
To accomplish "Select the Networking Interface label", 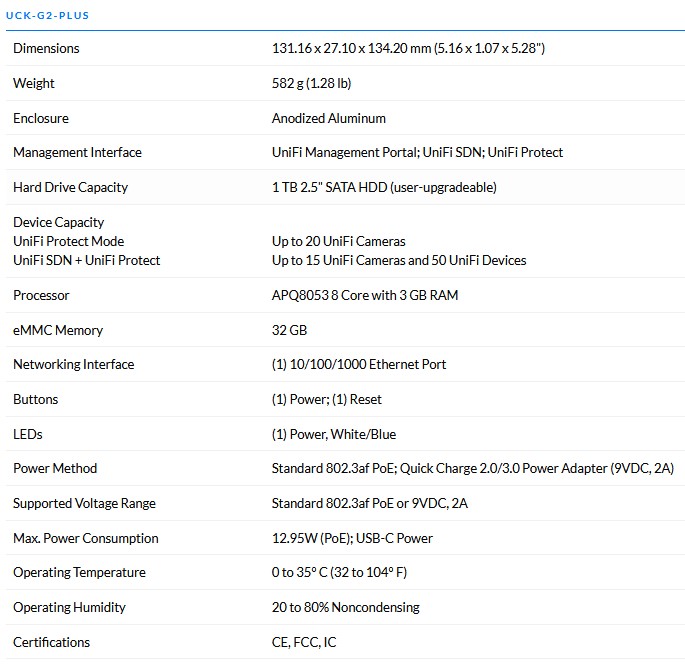I will 73,365.
